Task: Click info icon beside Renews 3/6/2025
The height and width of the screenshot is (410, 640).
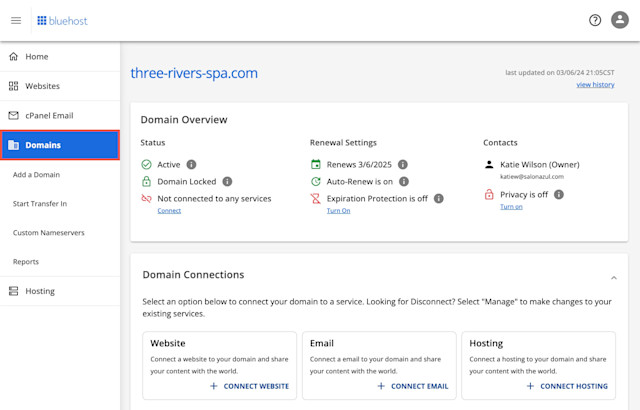Action: point(402,164)
